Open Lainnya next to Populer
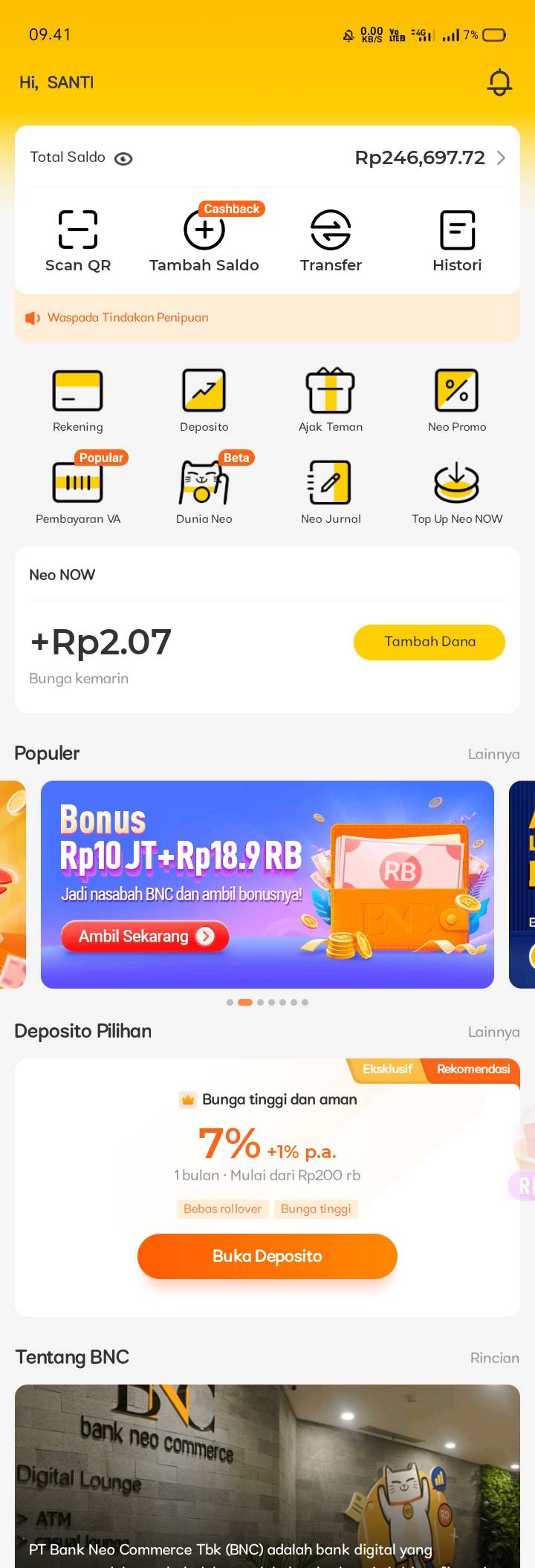Image resolution: width=535 pixels, height=1568 pixels. pos(493,754)
